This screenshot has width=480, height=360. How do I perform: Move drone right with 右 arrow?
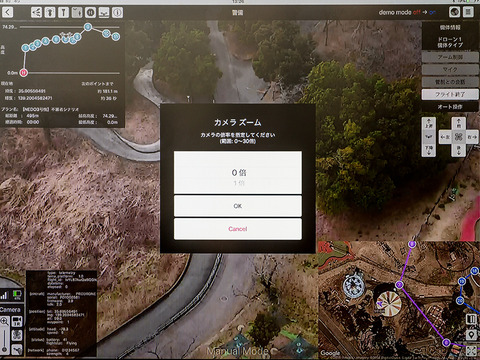pyautogui.click(x=472, y=137)
